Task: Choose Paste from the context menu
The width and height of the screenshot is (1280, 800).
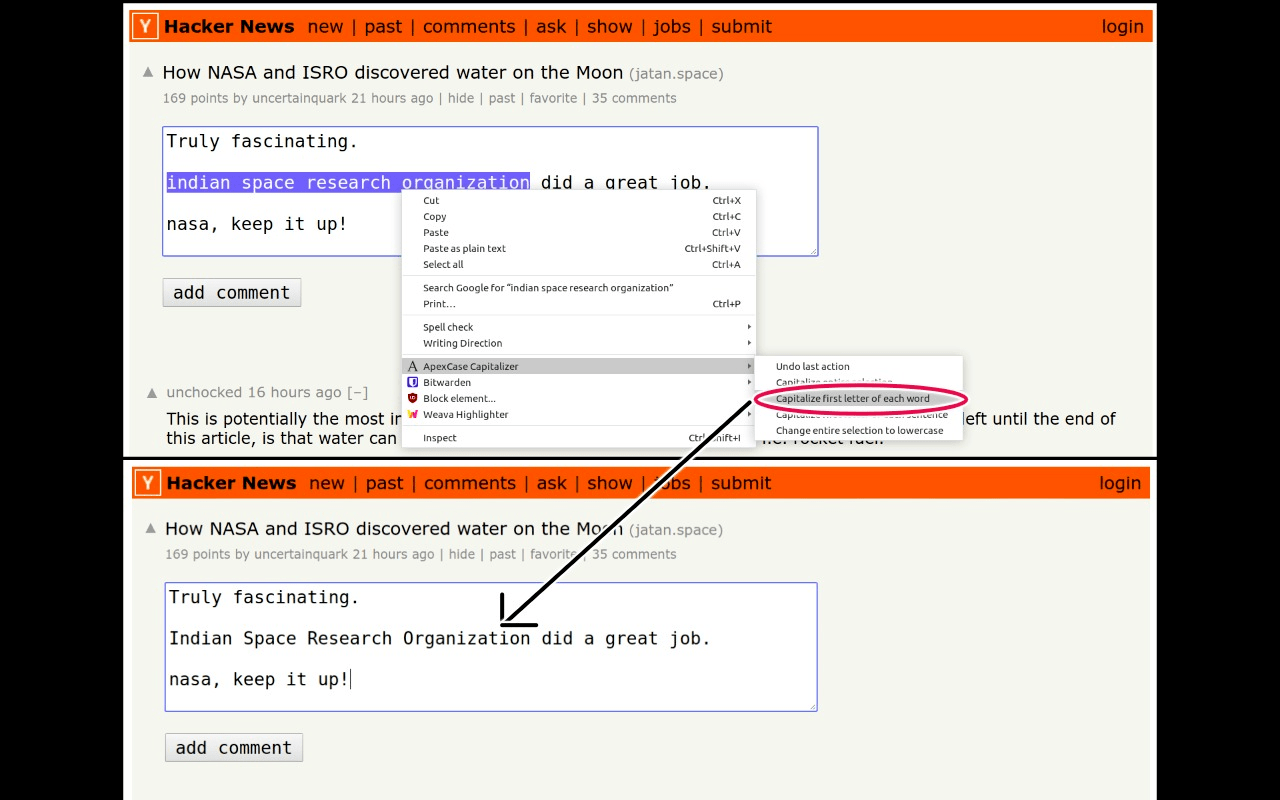Action: coord(579,232)
